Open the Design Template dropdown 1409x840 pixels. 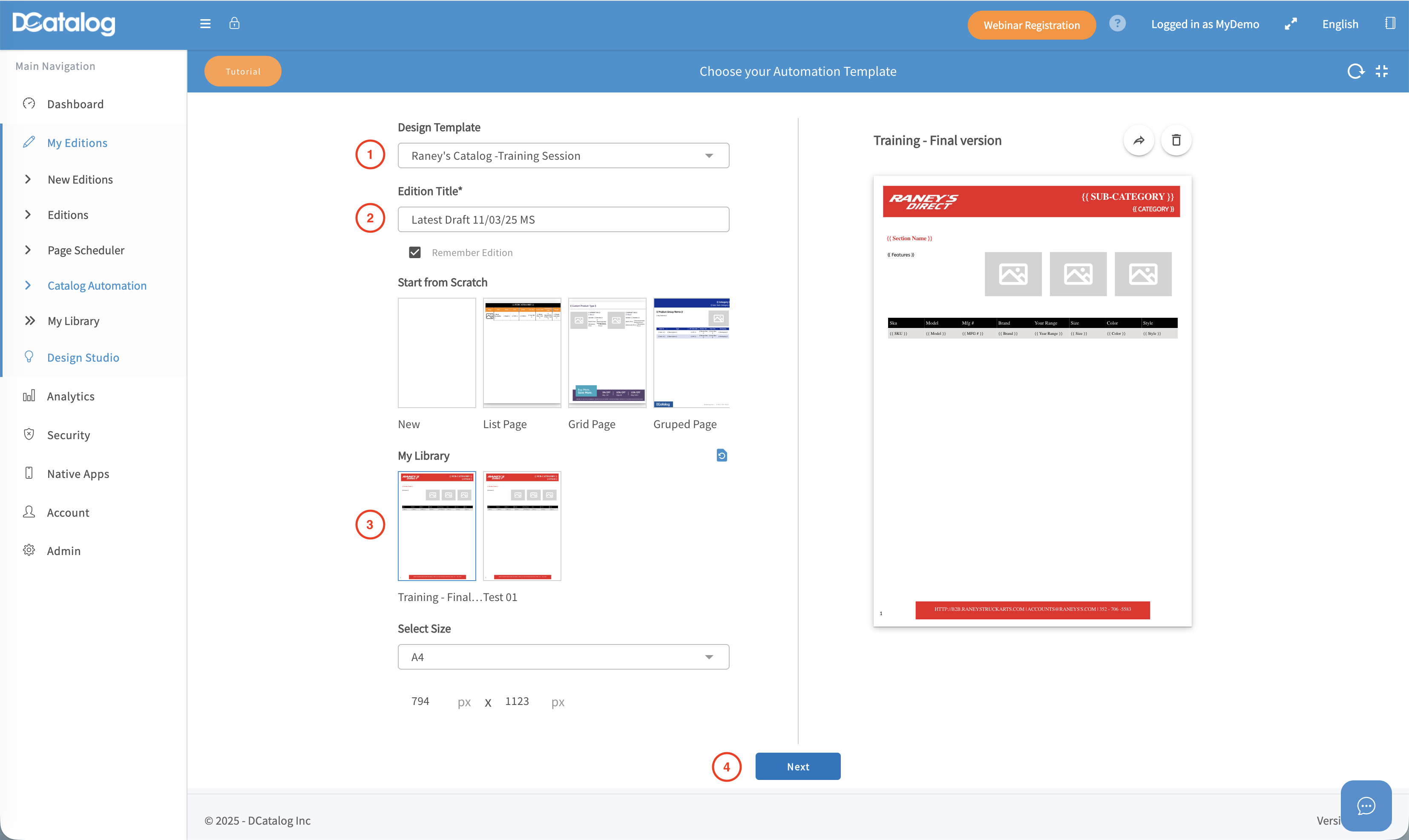coord(563,155)
